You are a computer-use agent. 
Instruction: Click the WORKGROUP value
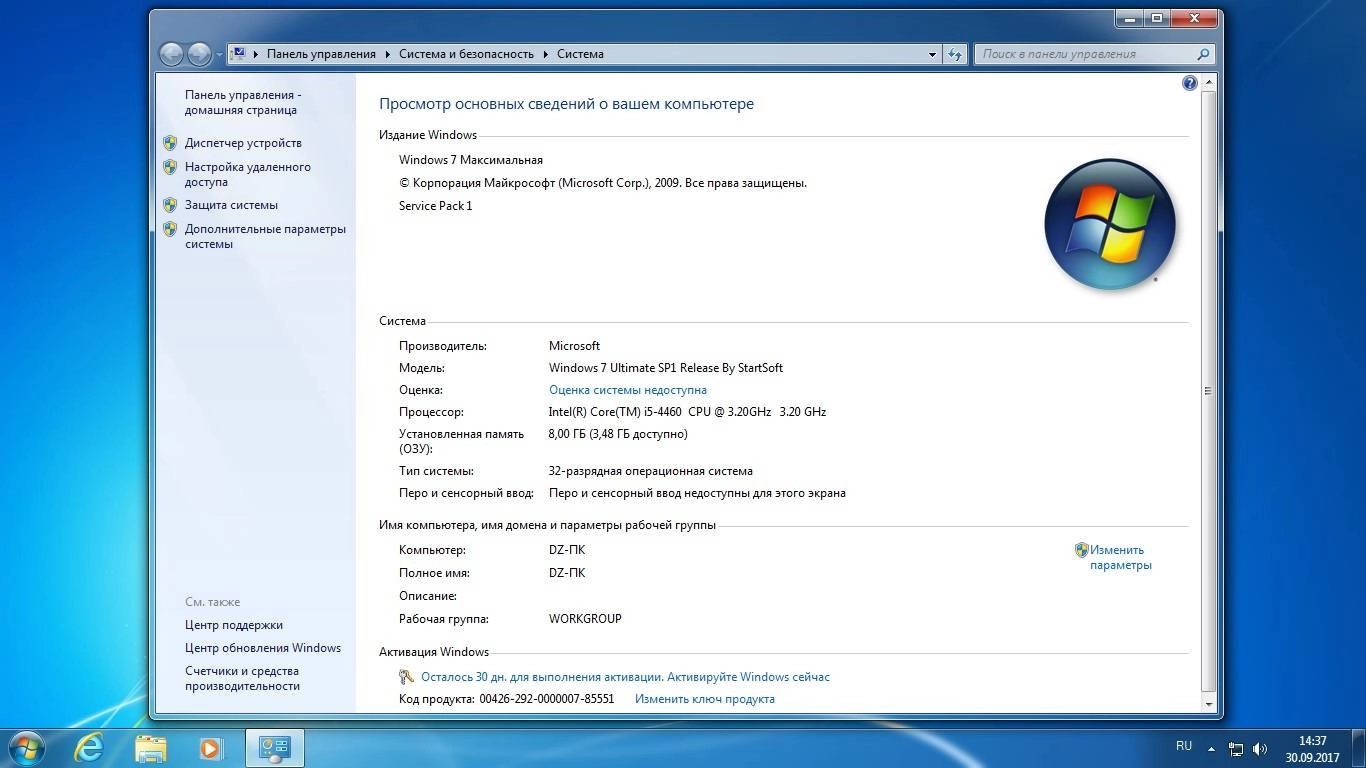(585, 619)
